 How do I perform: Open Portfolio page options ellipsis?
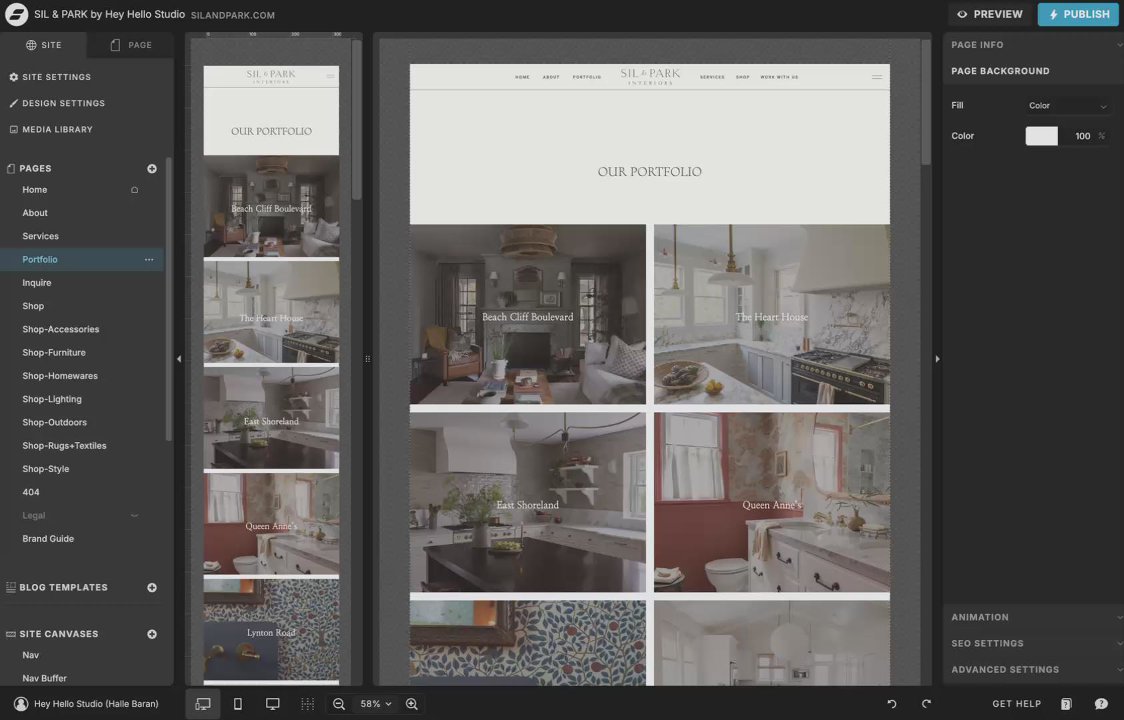(x=149, y=260)
